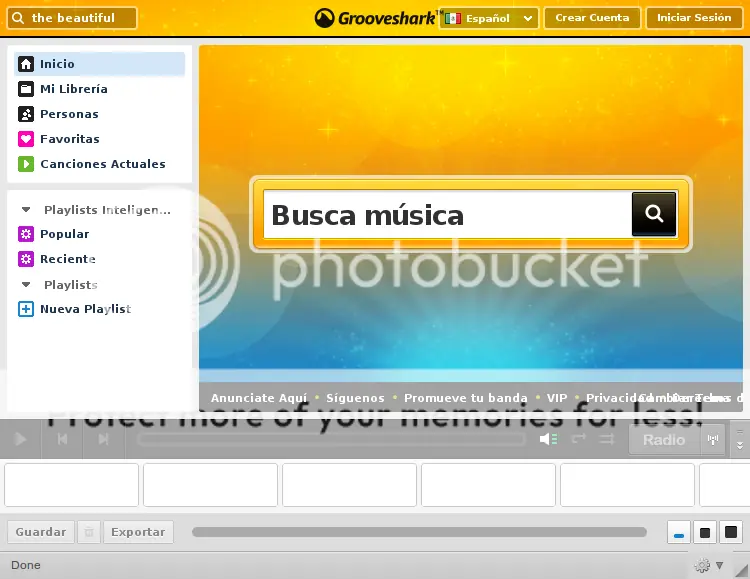The height and width of the screenshot is (579, 750).
Task: Select the Reciente smart playlist icon
Action: point(26,259)
